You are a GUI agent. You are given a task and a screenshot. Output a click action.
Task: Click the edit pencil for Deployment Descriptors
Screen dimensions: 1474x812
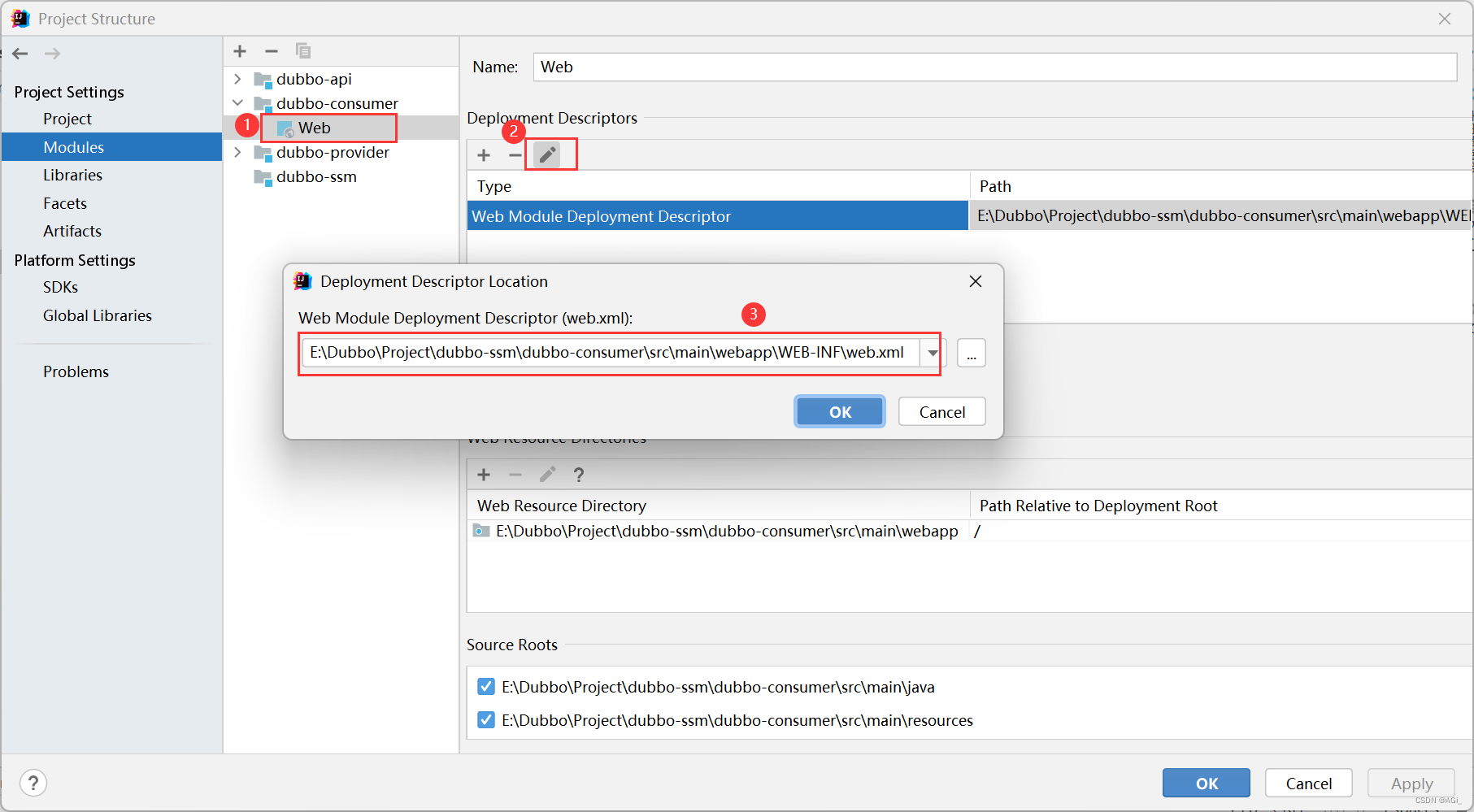click(x=546, y=154)
